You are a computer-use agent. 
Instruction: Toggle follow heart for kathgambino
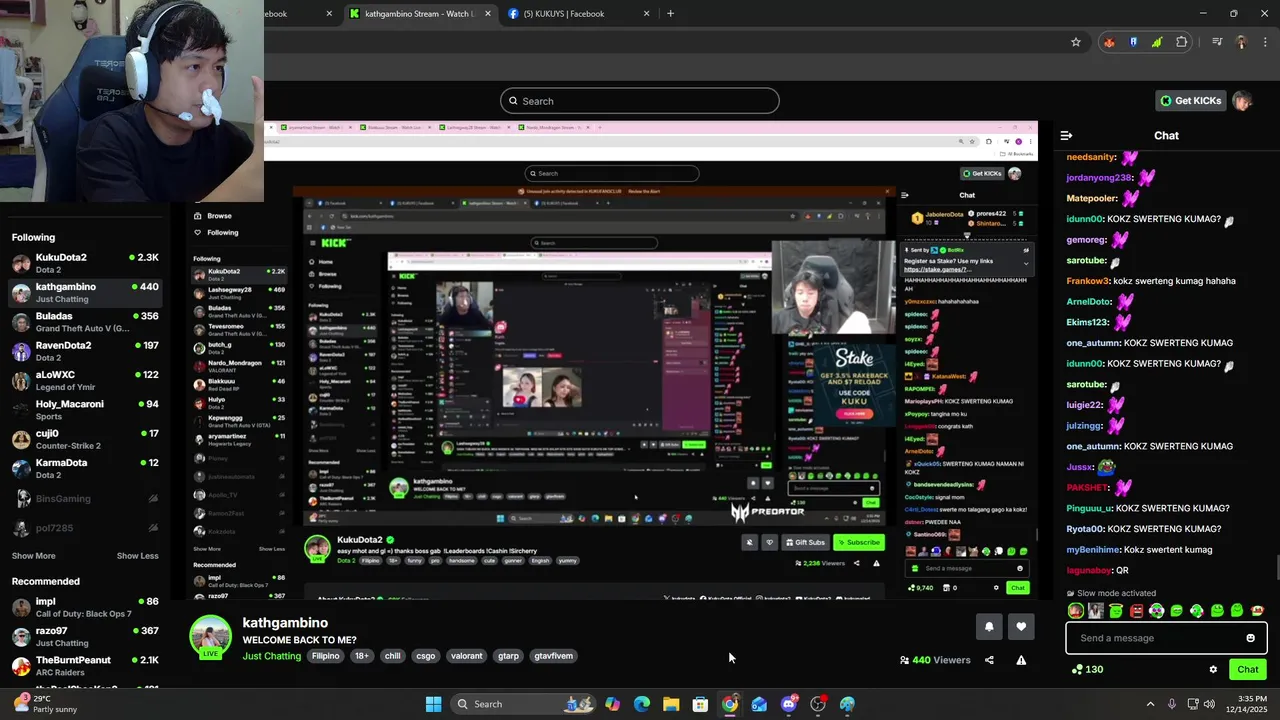coord(1021,627)
